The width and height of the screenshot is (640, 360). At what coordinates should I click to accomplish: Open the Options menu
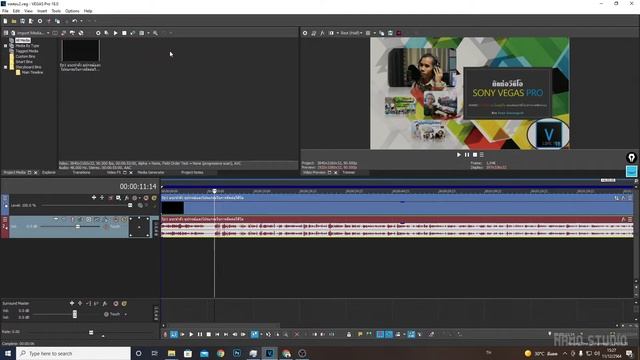[72, 11]
